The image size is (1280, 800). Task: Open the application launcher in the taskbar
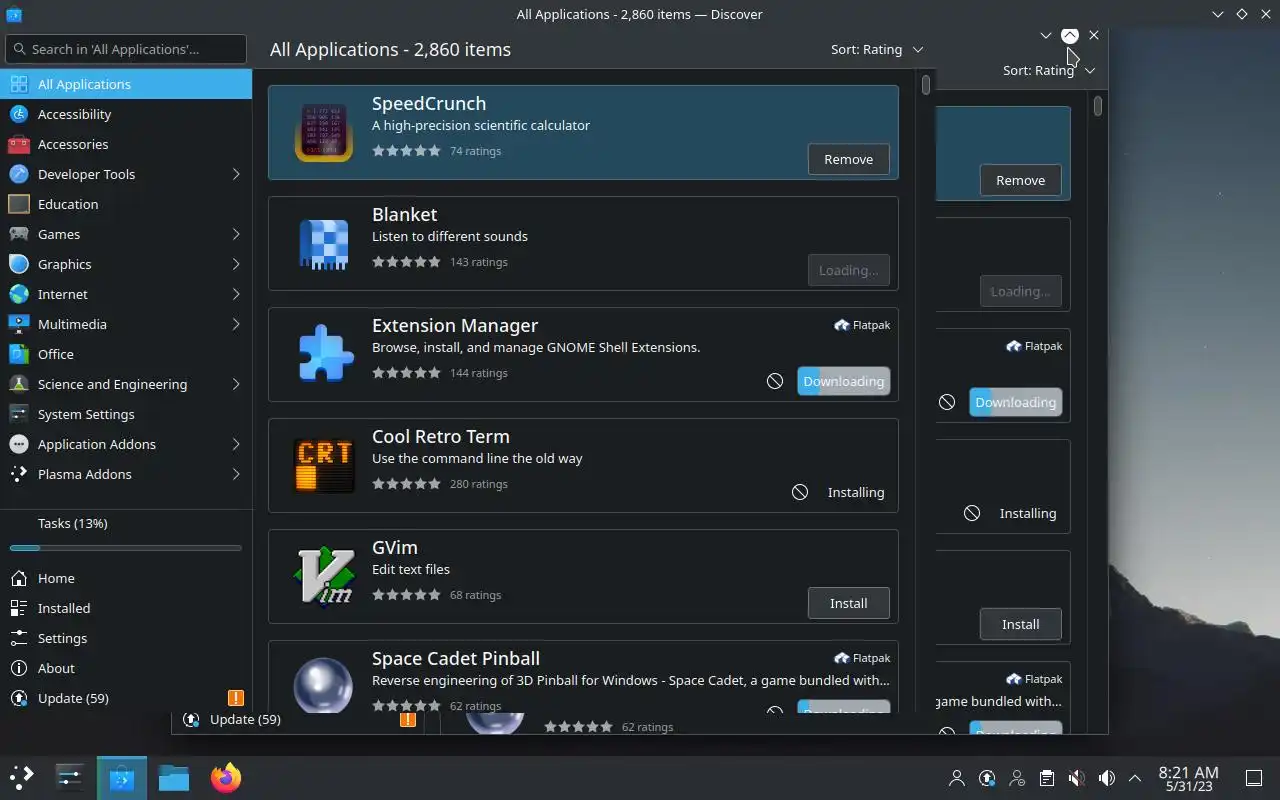click(22, 777)
